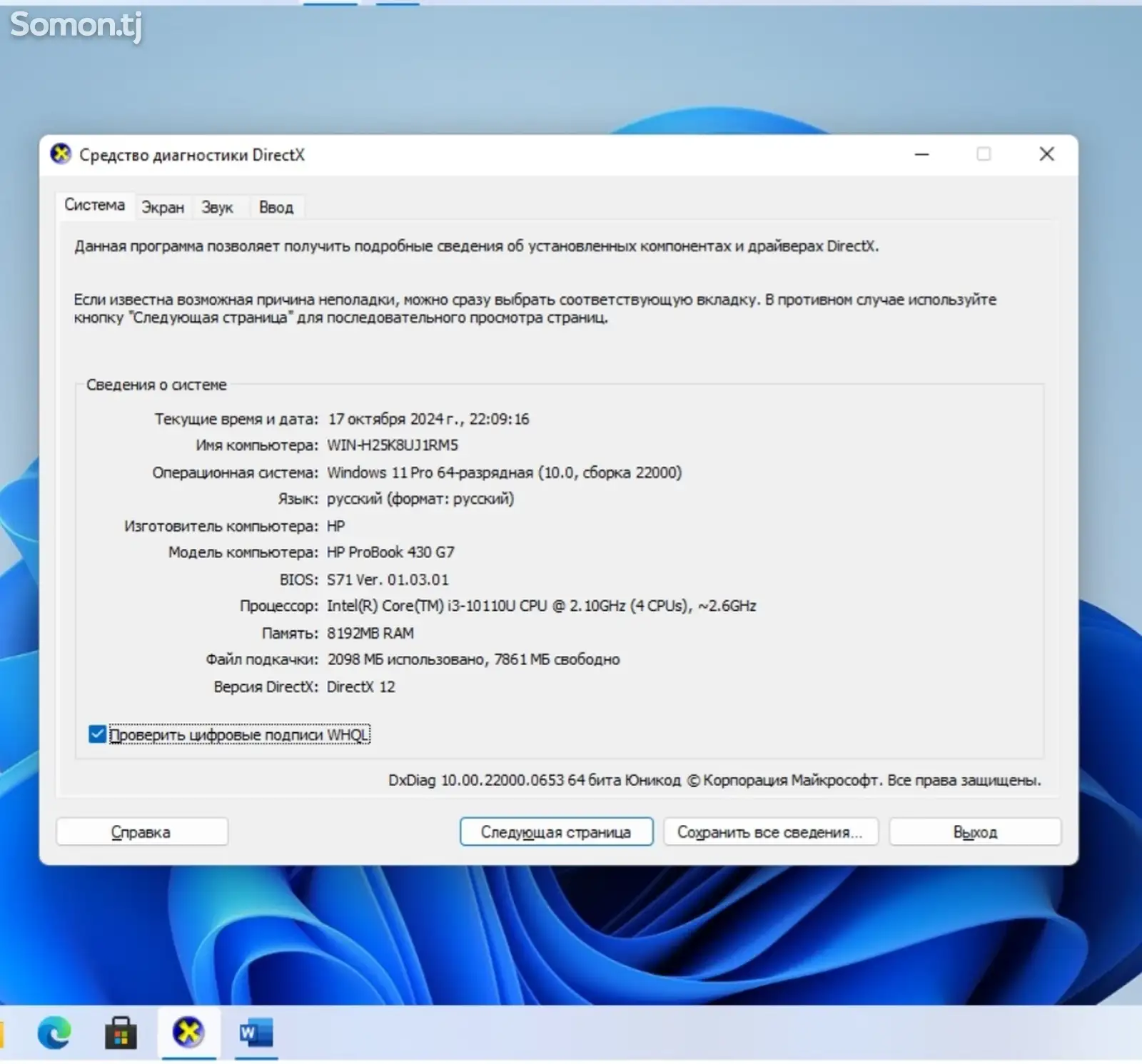Image resolution: width=1142 pixels, height=1064 pixels.
Task: Open Microsoft Store from the taskbar
Action: 121,1033
